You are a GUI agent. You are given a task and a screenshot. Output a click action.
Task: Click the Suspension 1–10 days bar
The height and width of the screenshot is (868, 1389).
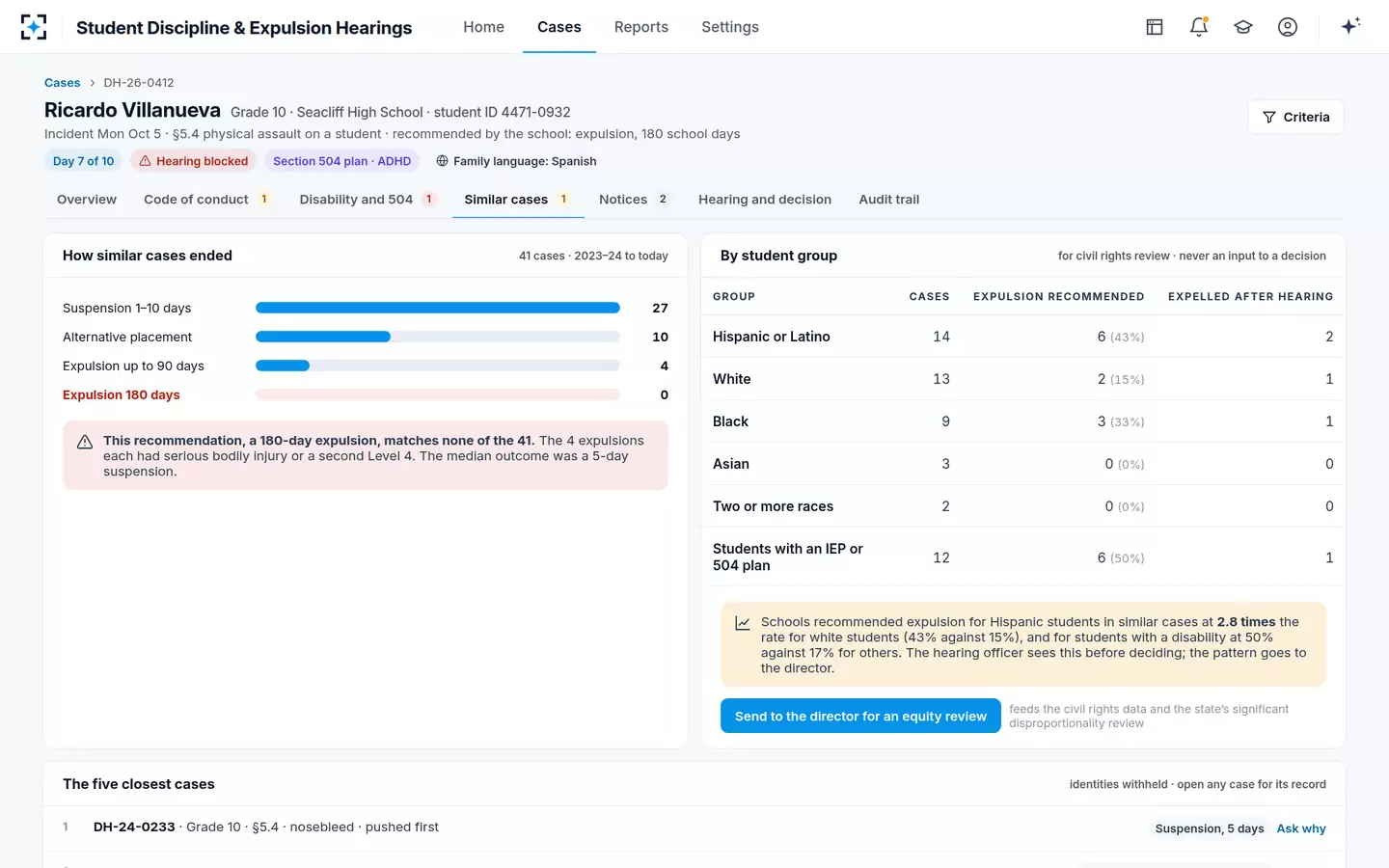tap(438, 308)
